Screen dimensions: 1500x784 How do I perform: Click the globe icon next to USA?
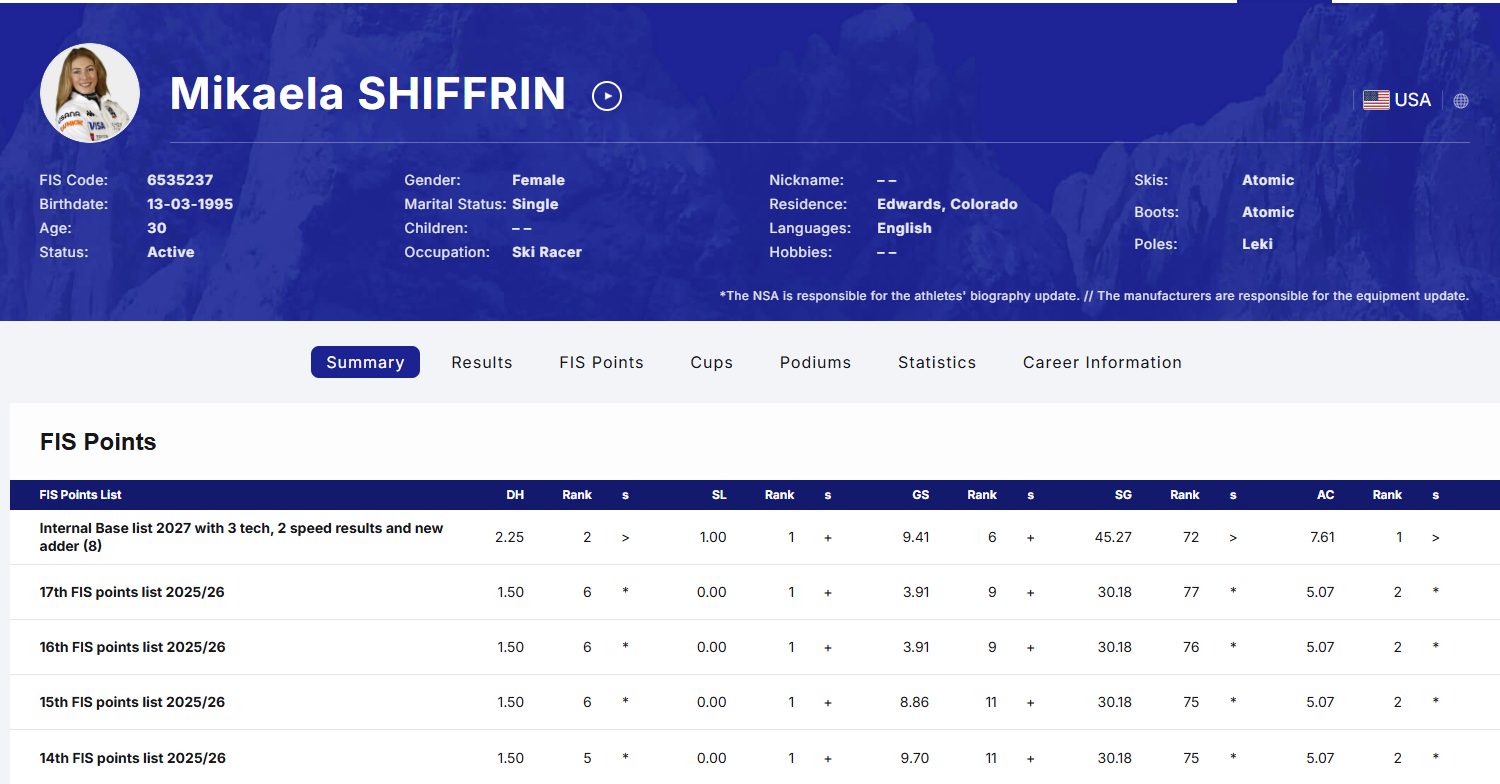click(1461, 101)
